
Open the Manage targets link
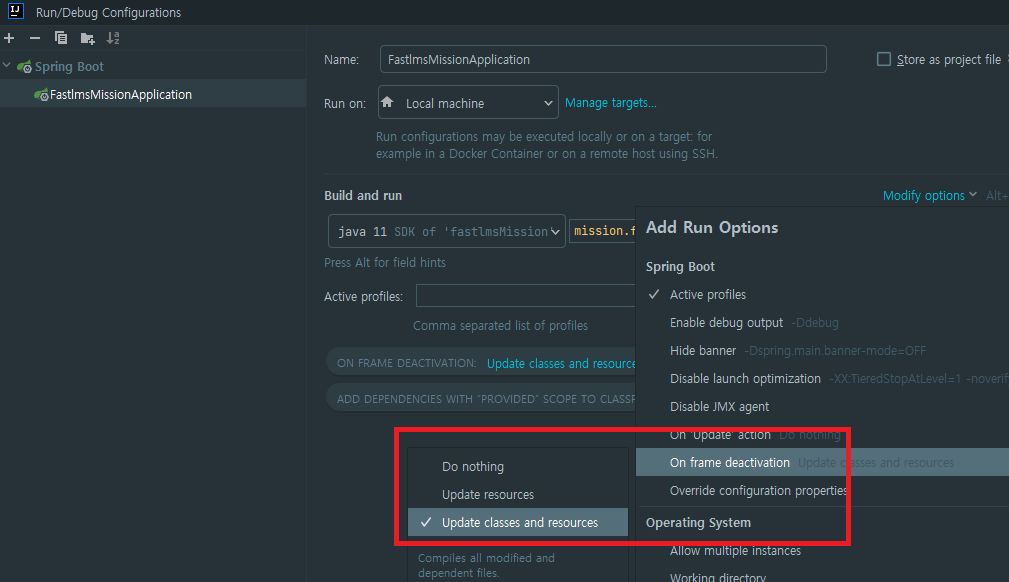pyautogui.click(x=611, y=103)
